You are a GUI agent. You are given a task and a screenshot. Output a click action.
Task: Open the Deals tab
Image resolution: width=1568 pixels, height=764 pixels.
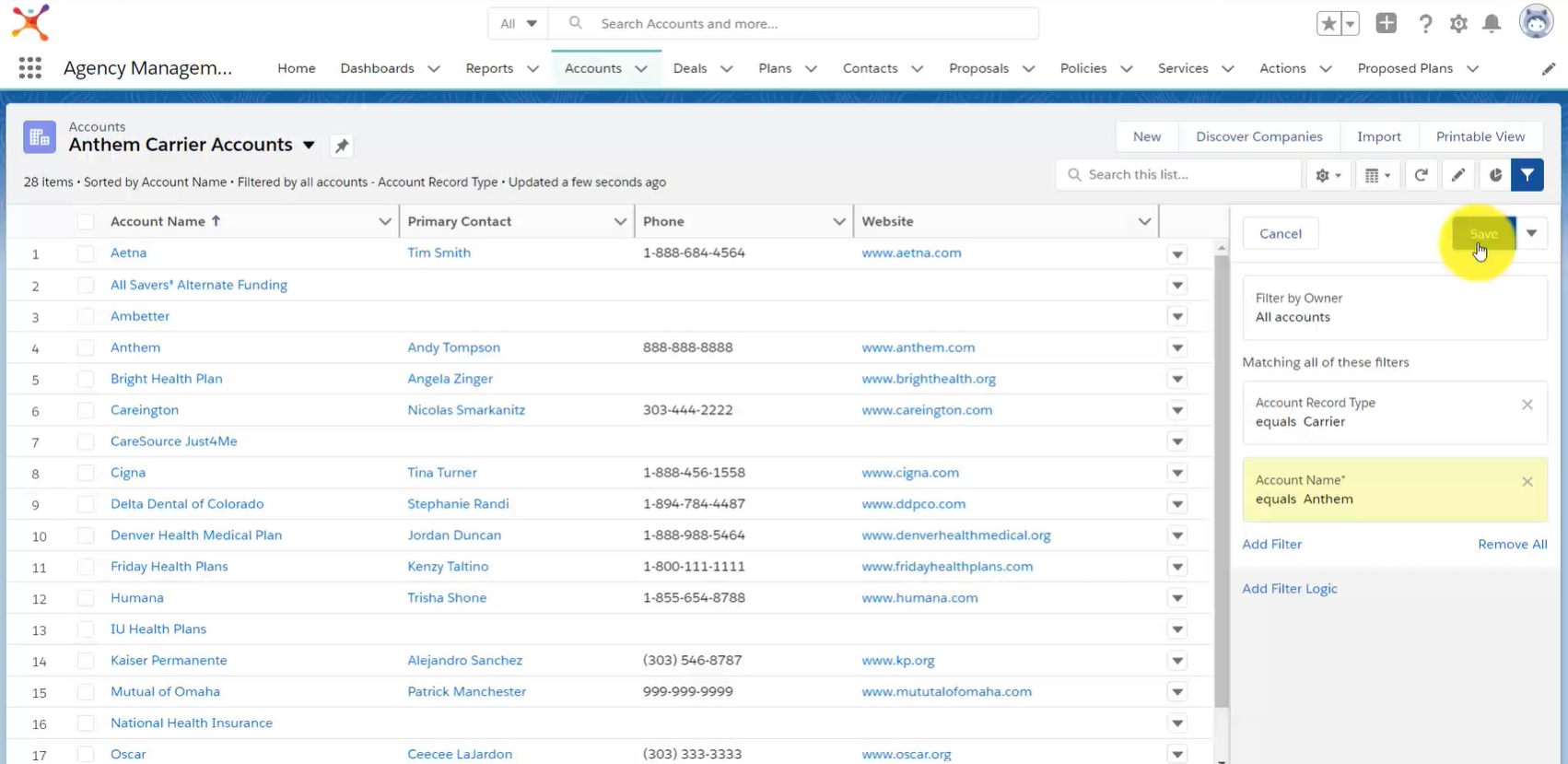(690, 68)
